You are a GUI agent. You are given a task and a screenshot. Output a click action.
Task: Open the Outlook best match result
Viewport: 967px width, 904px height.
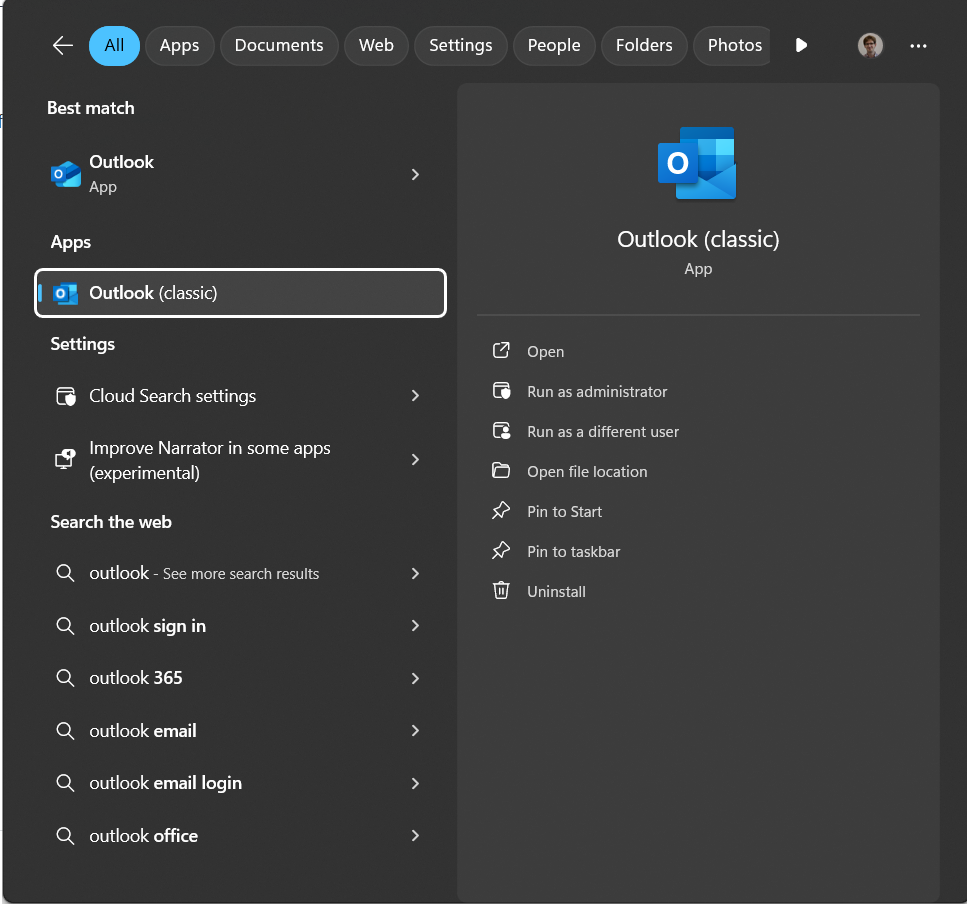pyautogui.click(x=241, y=175)
